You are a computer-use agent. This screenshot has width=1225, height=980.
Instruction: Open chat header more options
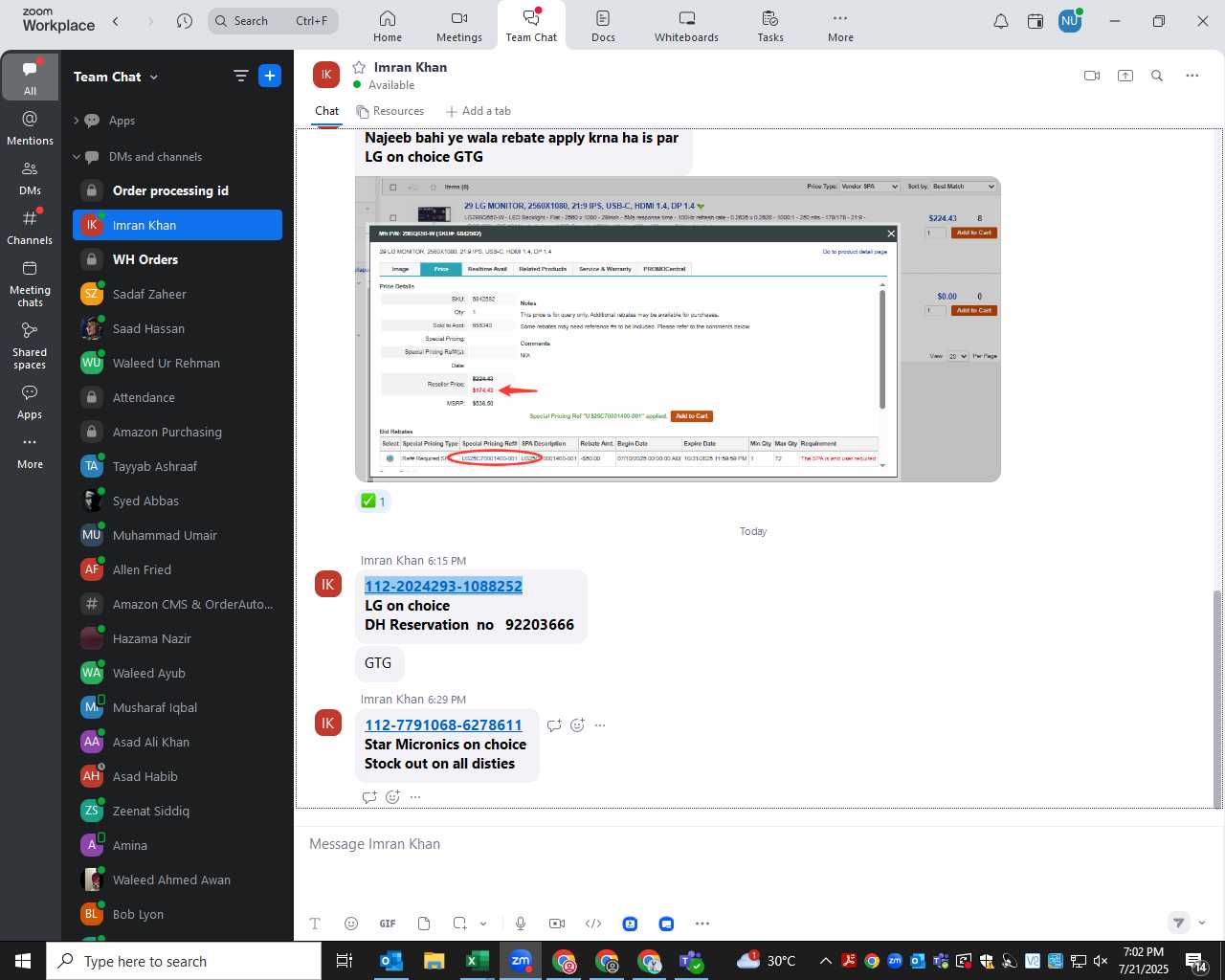click(1192, 76)
